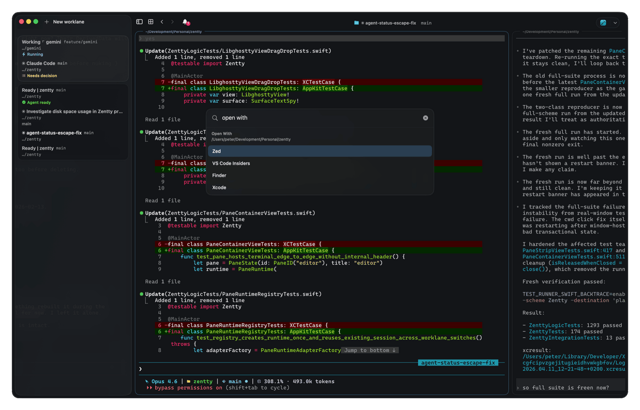
Task: Click Update LibghosttyViewDragDropTests.swift header
Action: (236, 51)
